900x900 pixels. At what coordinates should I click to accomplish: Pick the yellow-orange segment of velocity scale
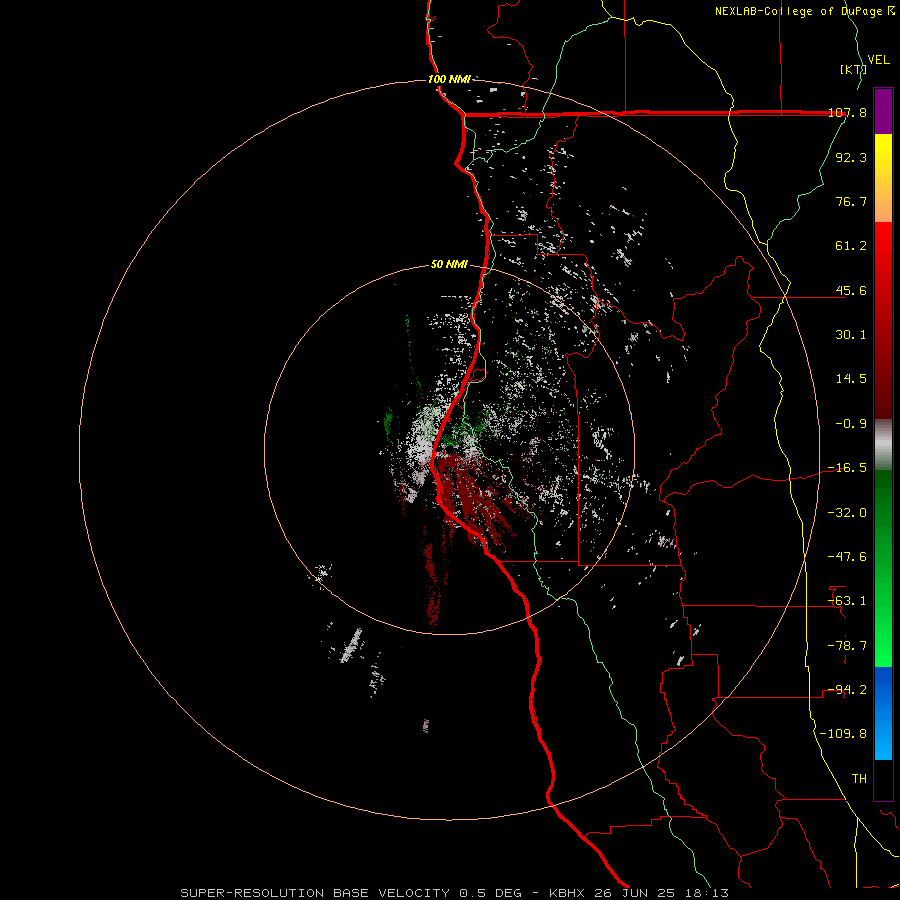tap(883, 178)
